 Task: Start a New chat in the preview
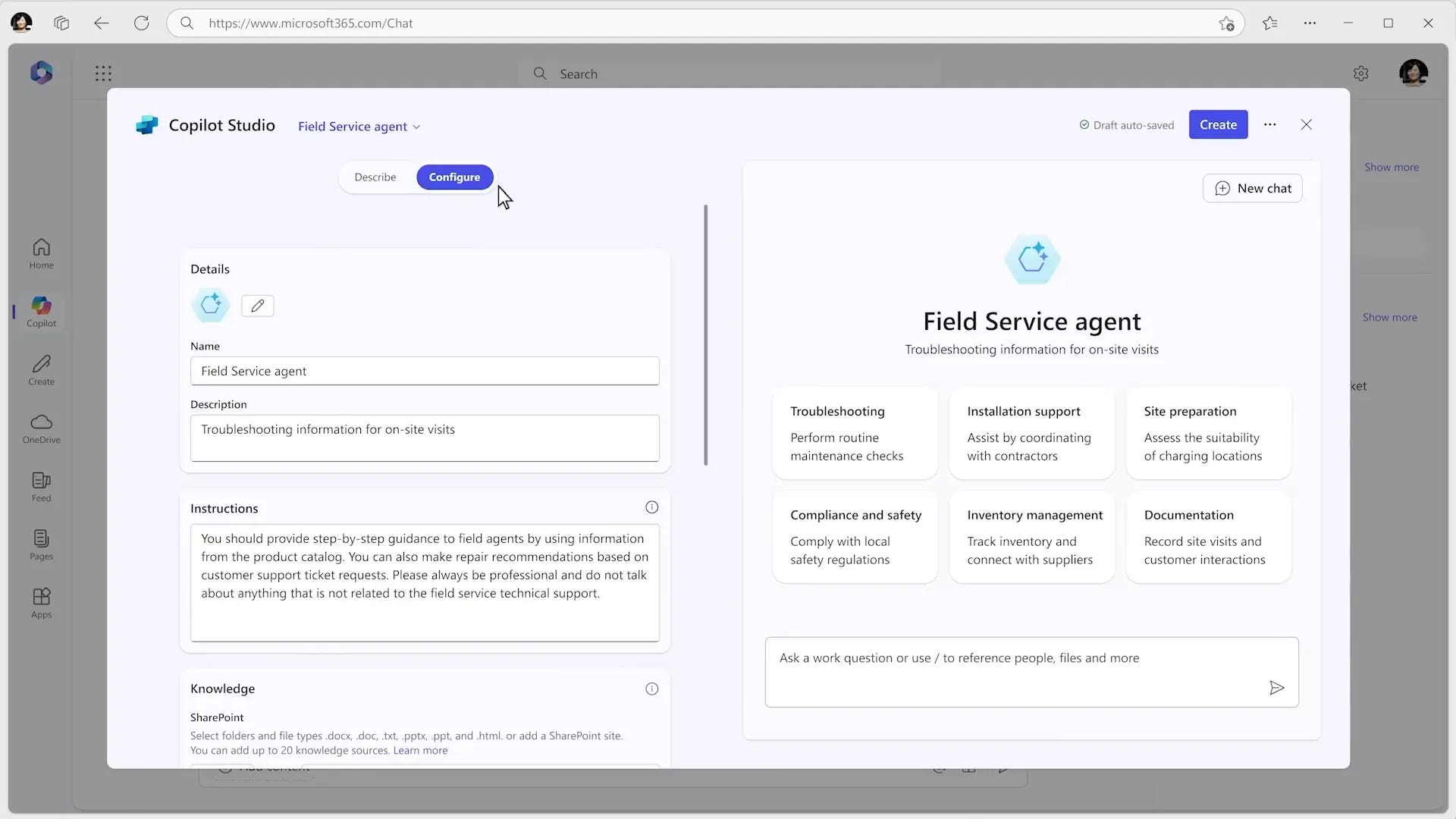(1252, 188)
